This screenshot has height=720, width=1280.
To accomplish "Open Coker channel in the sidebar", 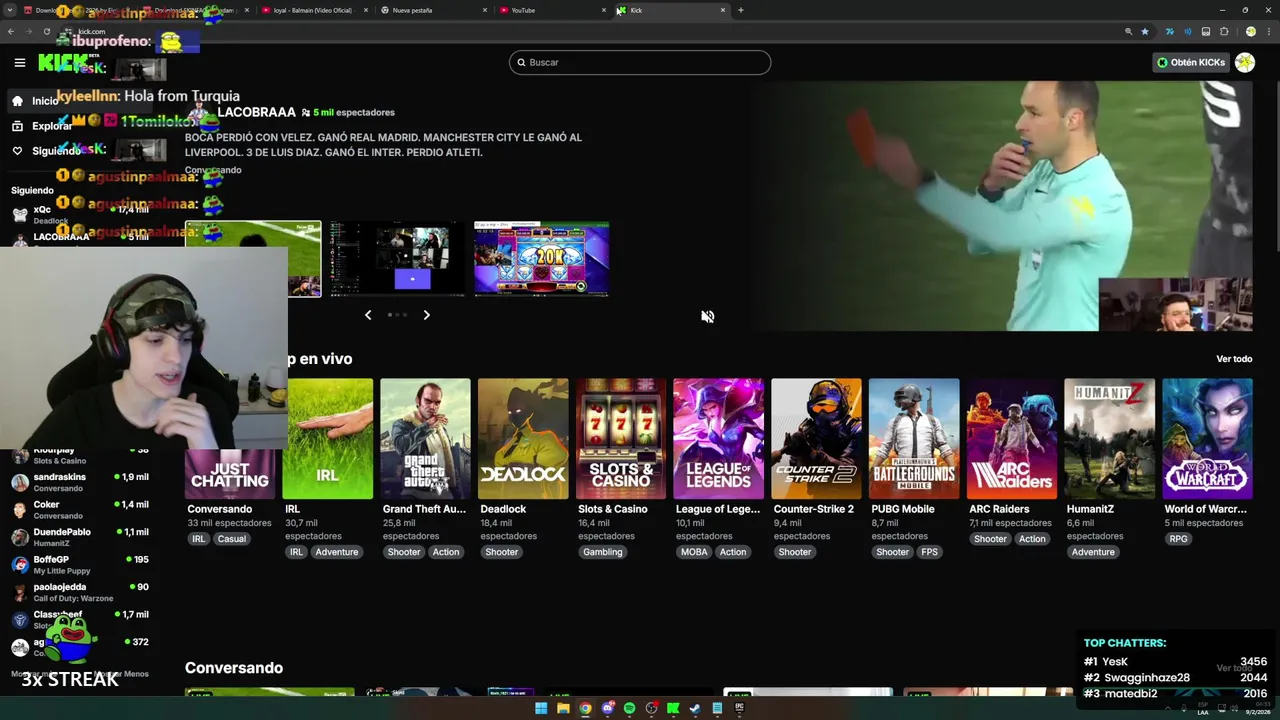I will coord(80,509).
